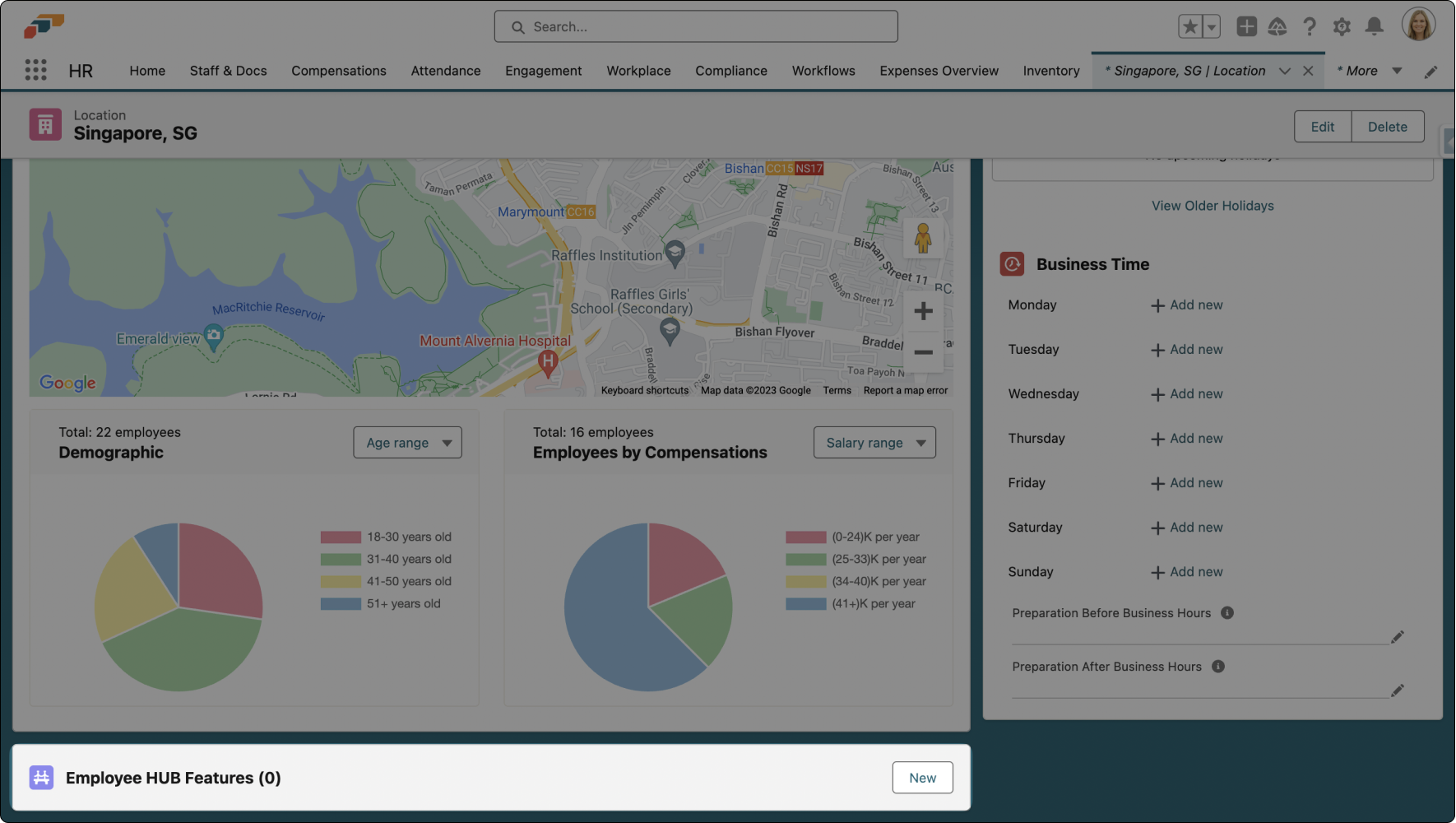Open the Age range dropdown
This screenshot has width=1456, height=823.
(x=407, y=442)
